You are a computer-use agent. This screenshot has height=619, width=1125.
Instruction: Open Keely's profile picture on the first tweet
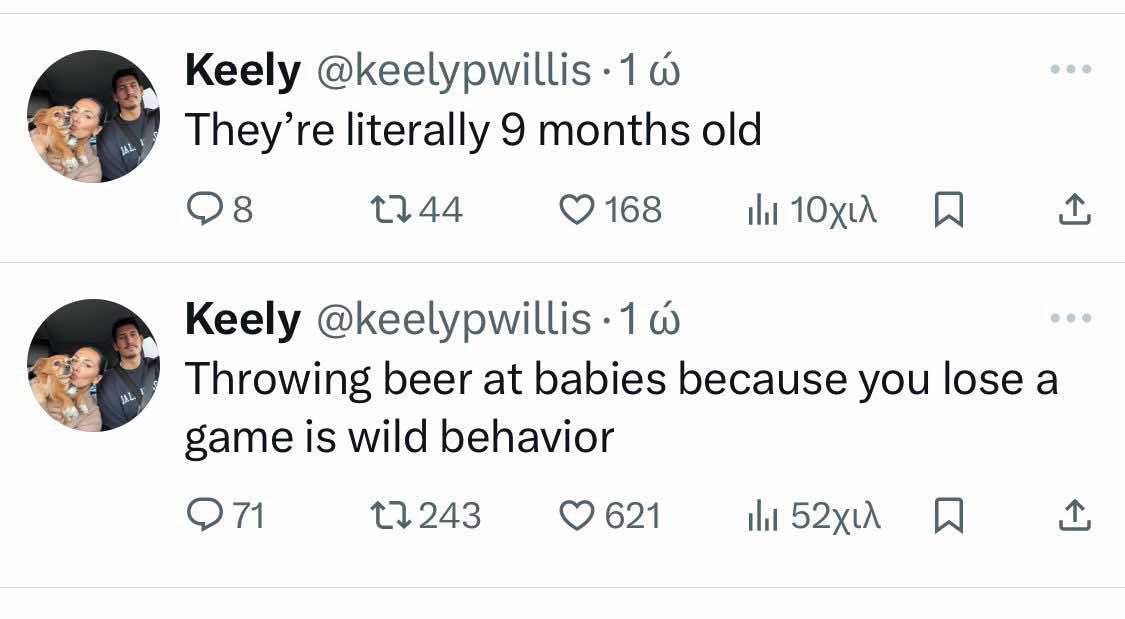point(93,116)
